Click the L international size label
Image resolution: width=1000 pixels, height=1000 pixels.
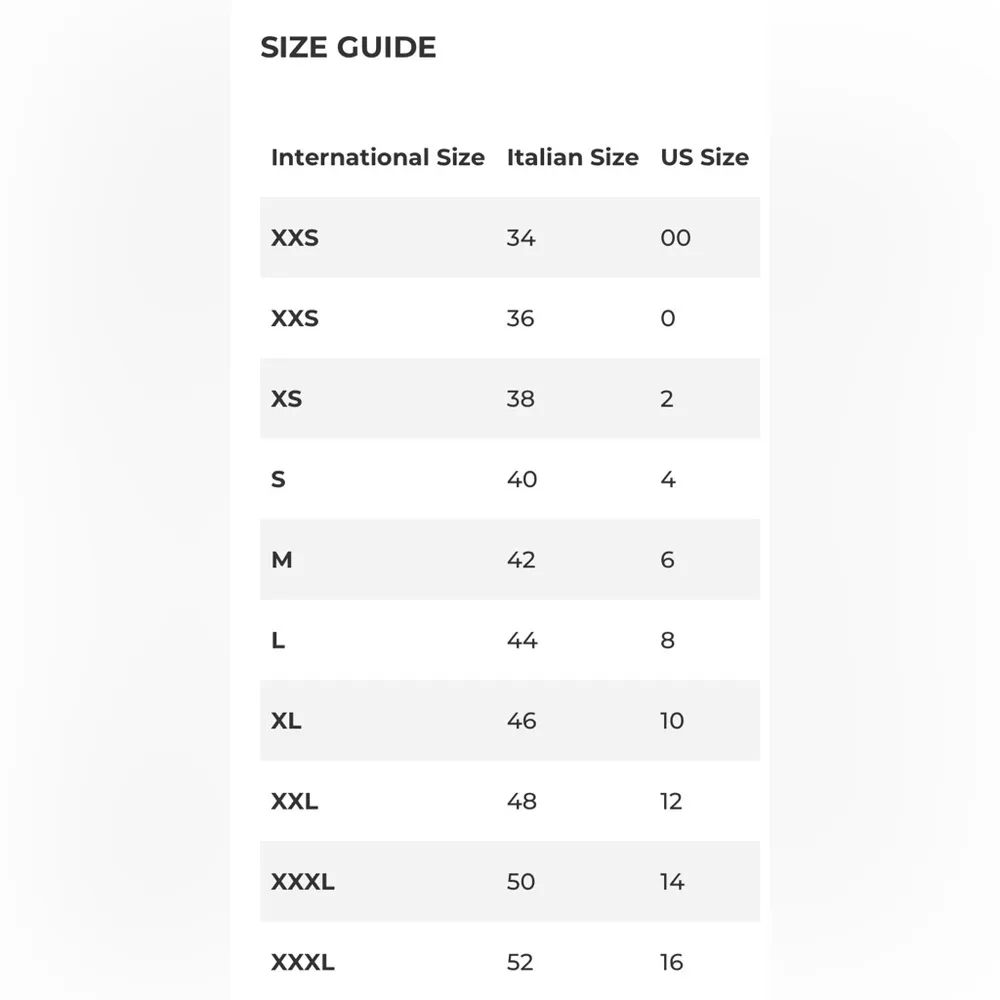278,640
